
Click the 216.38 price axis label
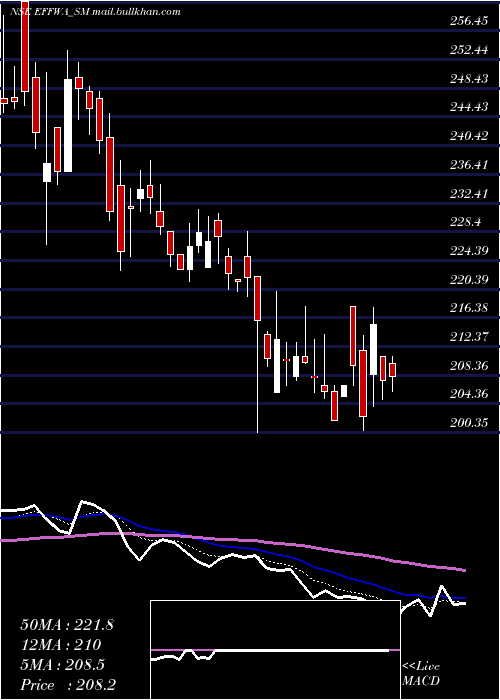(469, 308)
